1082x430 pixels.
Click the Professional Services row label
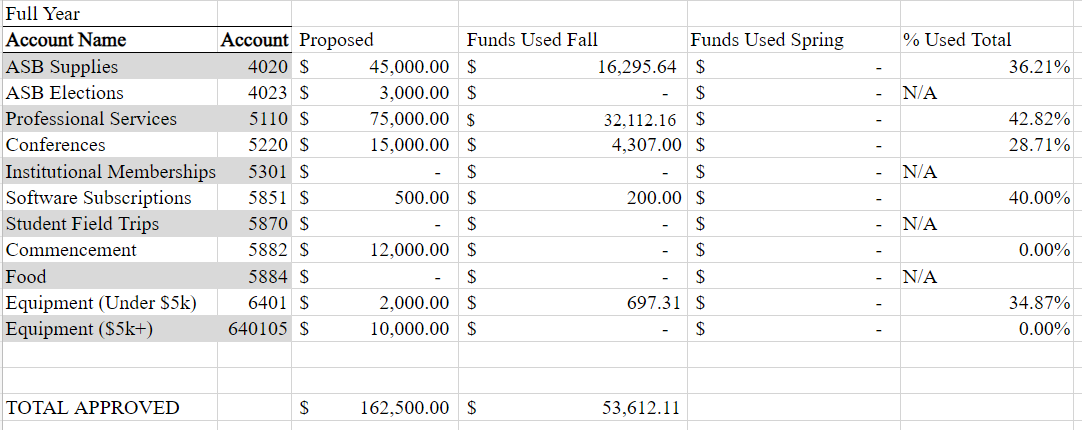(110, 119)
